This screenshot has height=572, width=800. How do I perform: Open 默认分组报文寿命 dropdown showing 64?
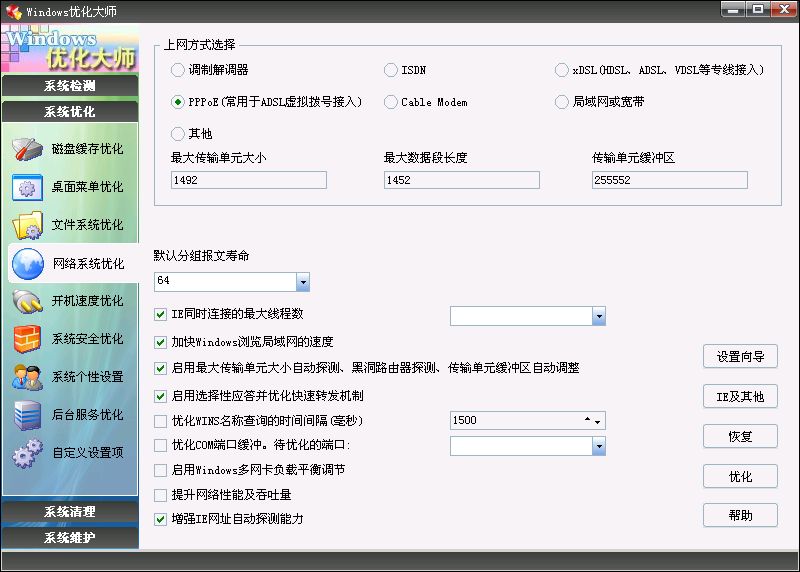coord(303,282)
